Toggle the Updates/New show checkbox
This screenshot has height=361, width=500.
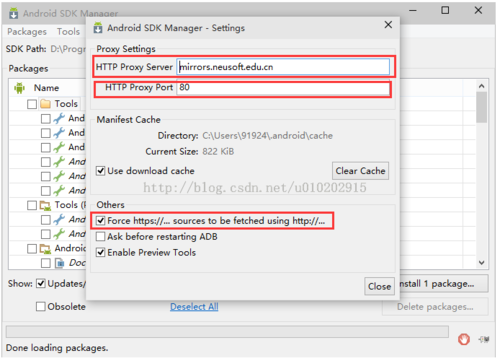coord(41,284)
